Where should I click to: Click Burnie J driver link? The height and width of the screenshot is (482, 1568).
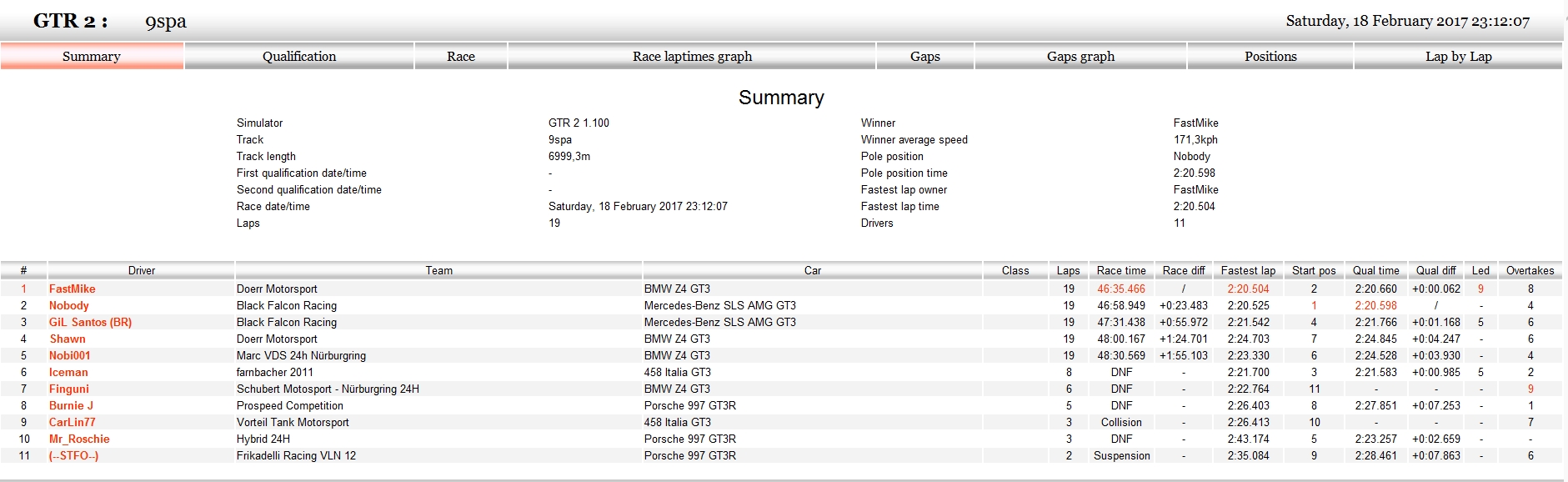[71, 406]
